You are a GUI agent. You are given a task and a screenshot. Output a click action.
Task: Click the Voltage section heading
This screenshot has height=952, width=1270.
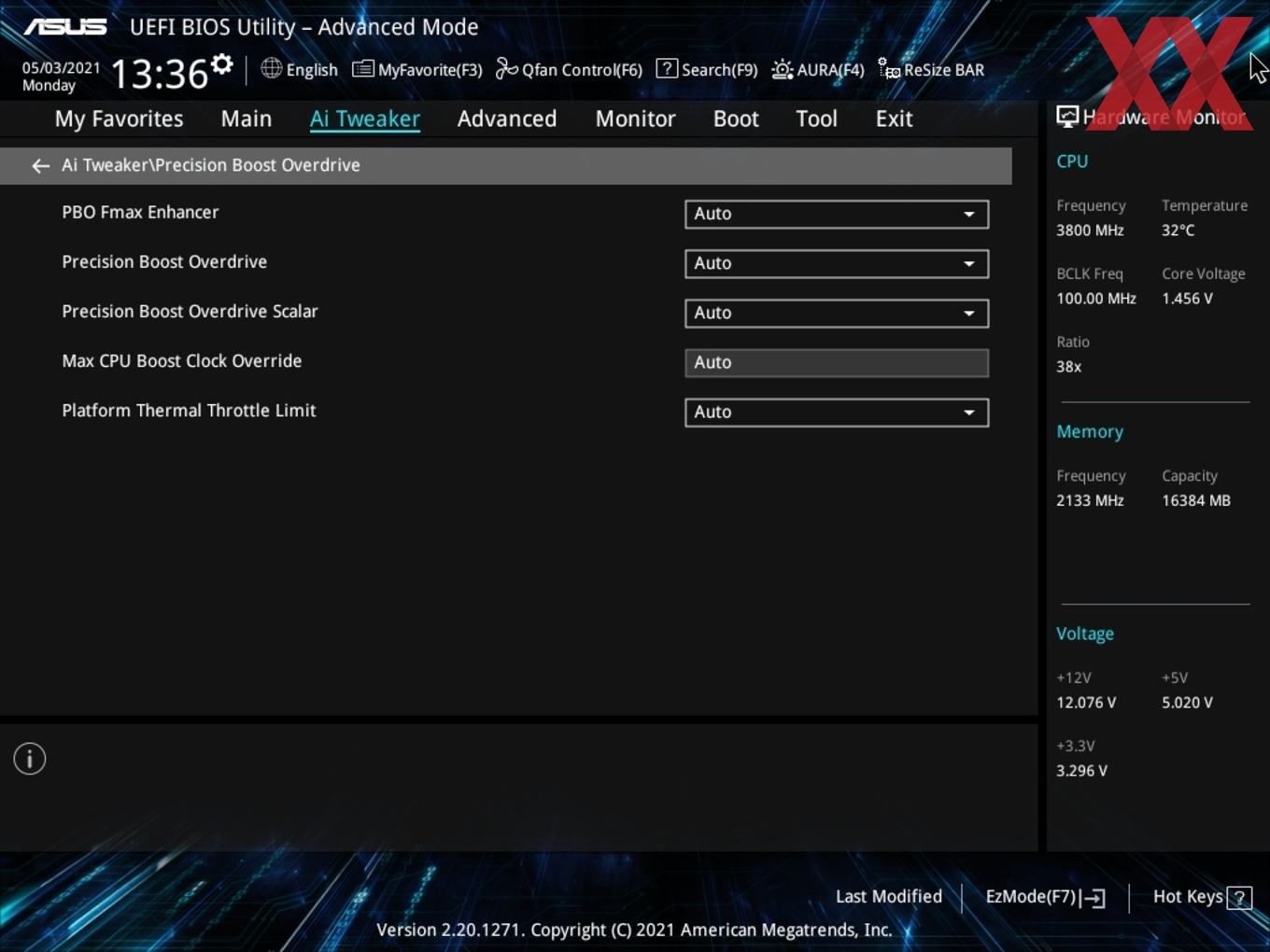coord(1085,634)
